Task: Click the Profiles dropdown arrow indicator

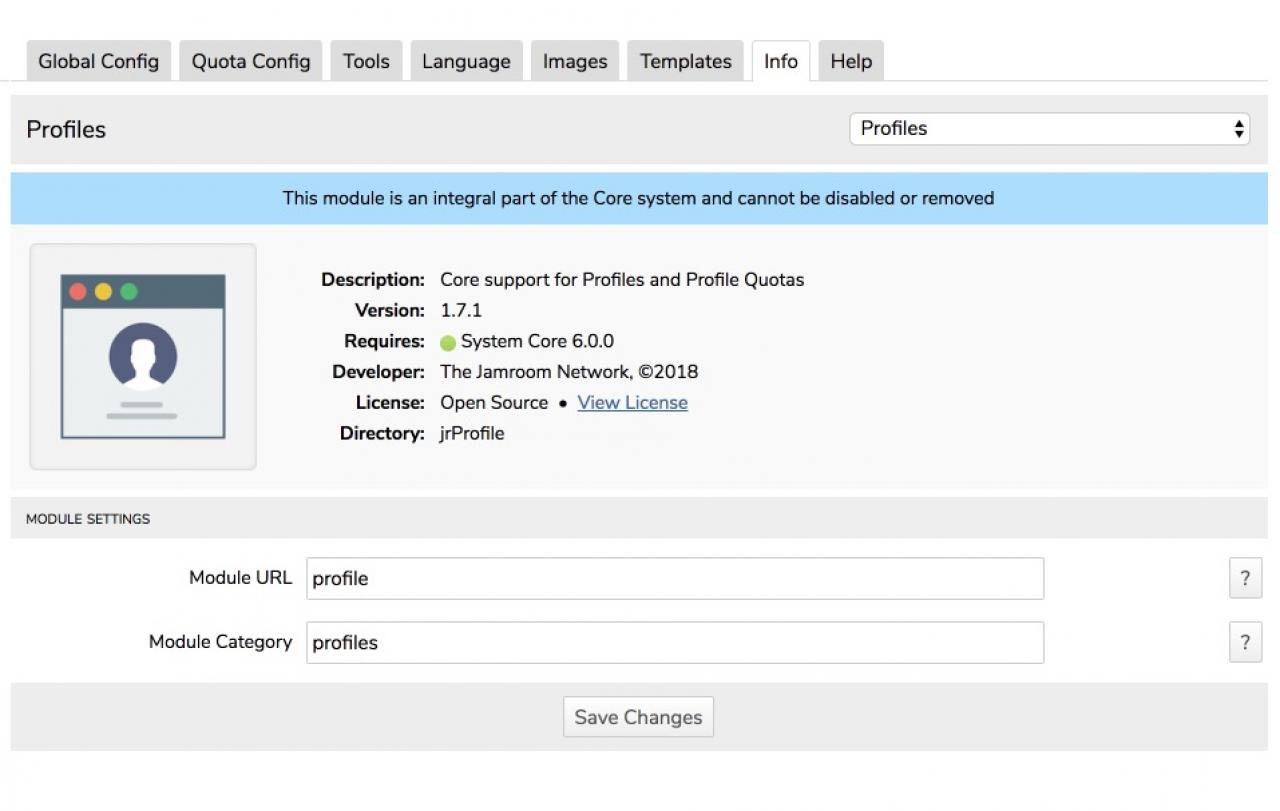Action: click(1239, 129)
